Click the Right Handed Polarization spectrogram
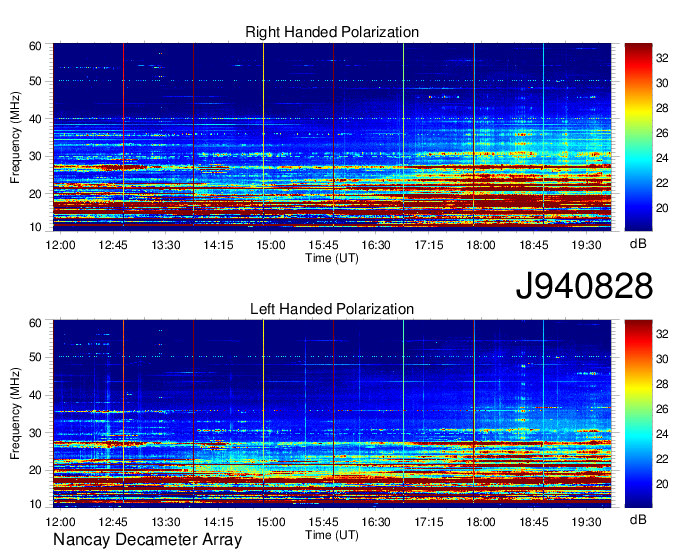 (x=332, y=135)
